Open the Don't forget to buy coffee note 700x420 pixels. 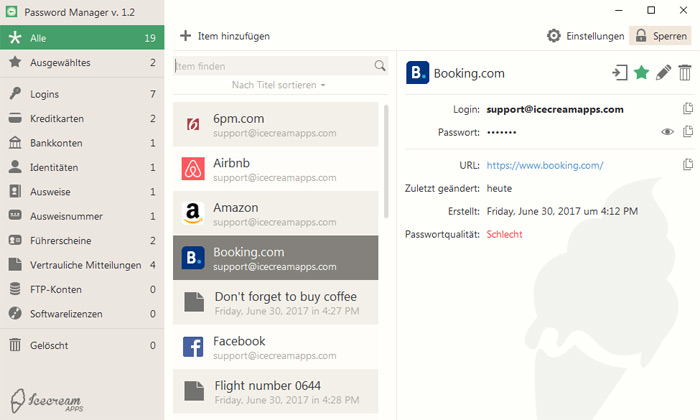(275, 302)
